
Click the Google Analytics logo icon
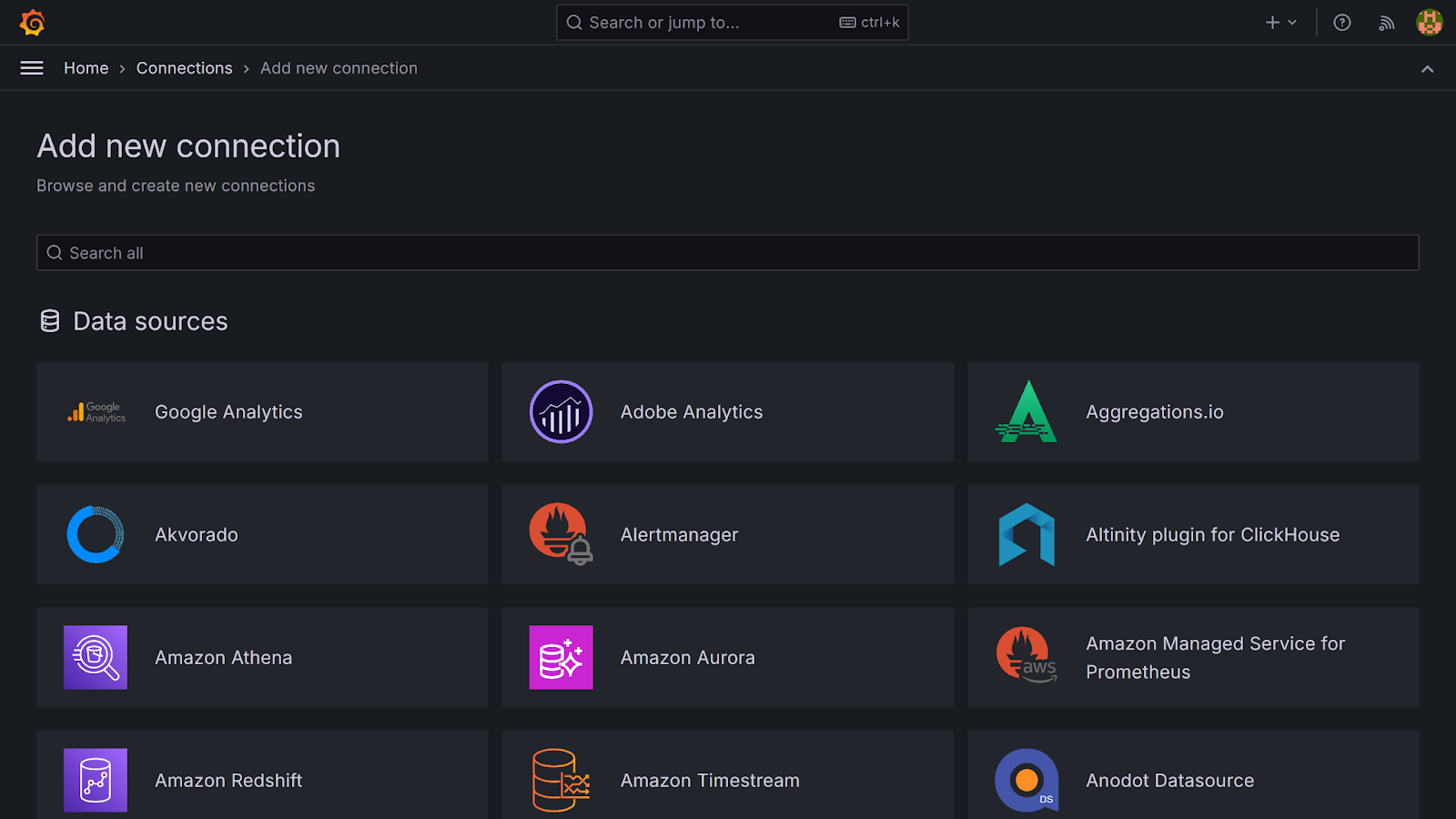[96, 412]
